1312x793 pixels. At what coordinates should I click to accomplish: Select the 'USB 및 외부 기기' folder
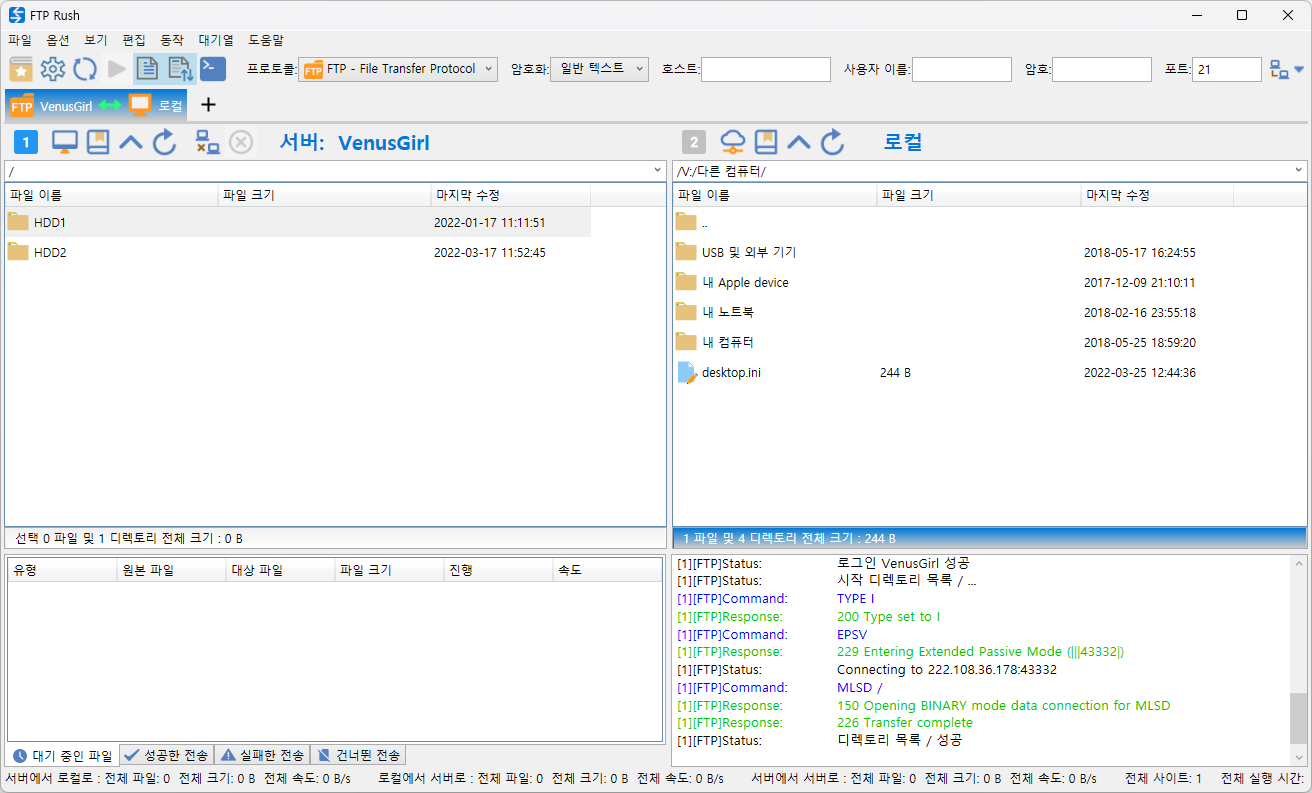pyautogui.click(x=953, y=252)
